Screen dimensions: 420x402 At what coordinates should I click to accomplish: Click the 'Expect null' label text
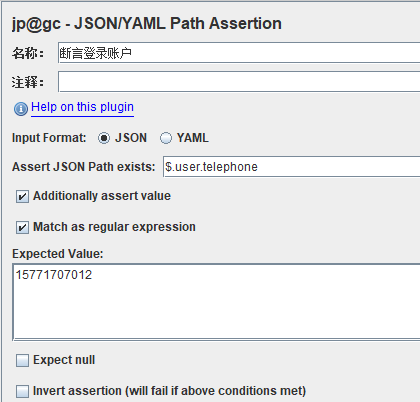click(64, 360)
